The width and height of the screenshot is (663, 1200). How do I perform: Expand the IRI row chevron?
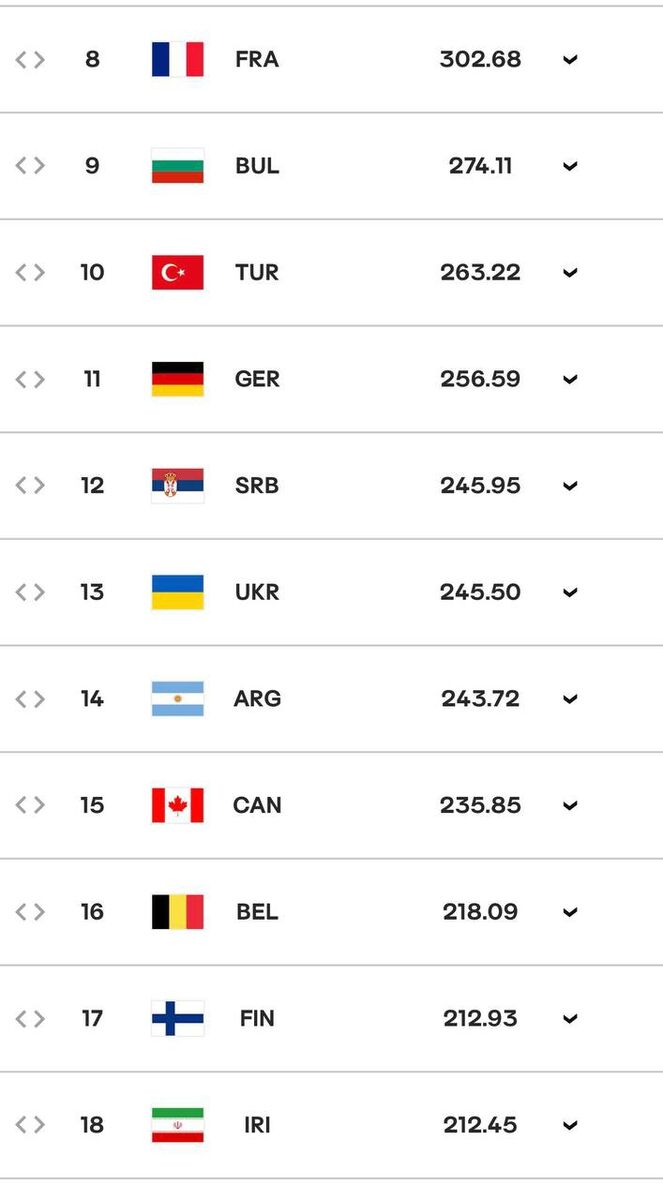tap(570, 1126)
